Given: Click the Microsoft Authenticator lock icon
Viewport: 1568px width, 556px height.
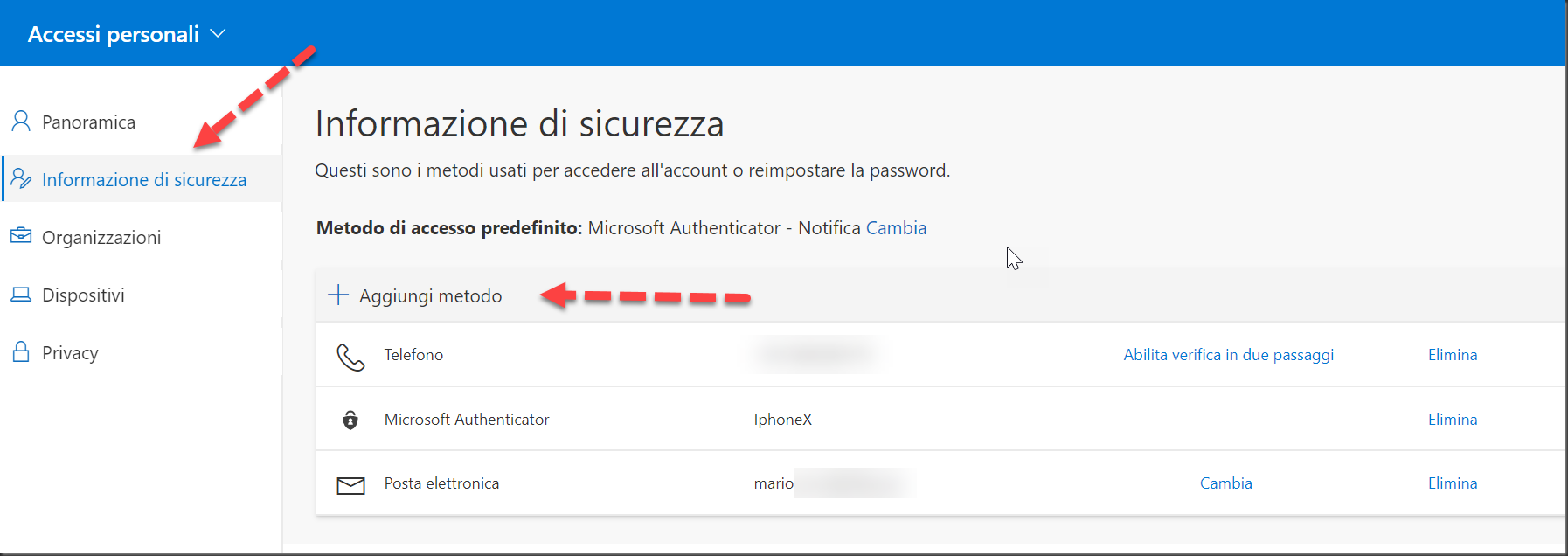Looking at the screenshot, I should pos(350,420).
